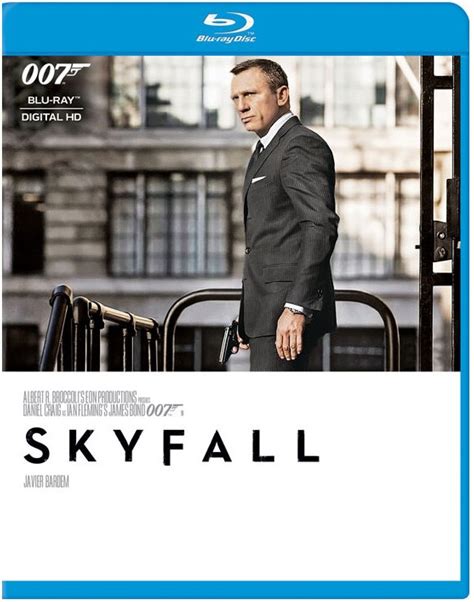Click the 007 gun logo in the corner
The image size is (474, 602).
pyautogui.click(x=55, y=74)
